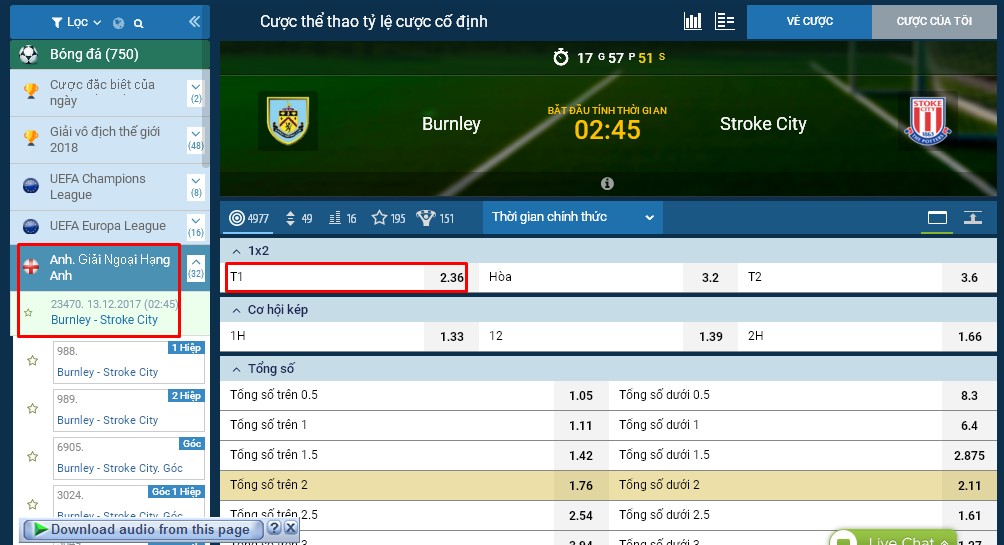The height and width of the screenshot is (545, 1004).
Task: Bet on 12 at 1.39
Action: click(x=608, y=336)
